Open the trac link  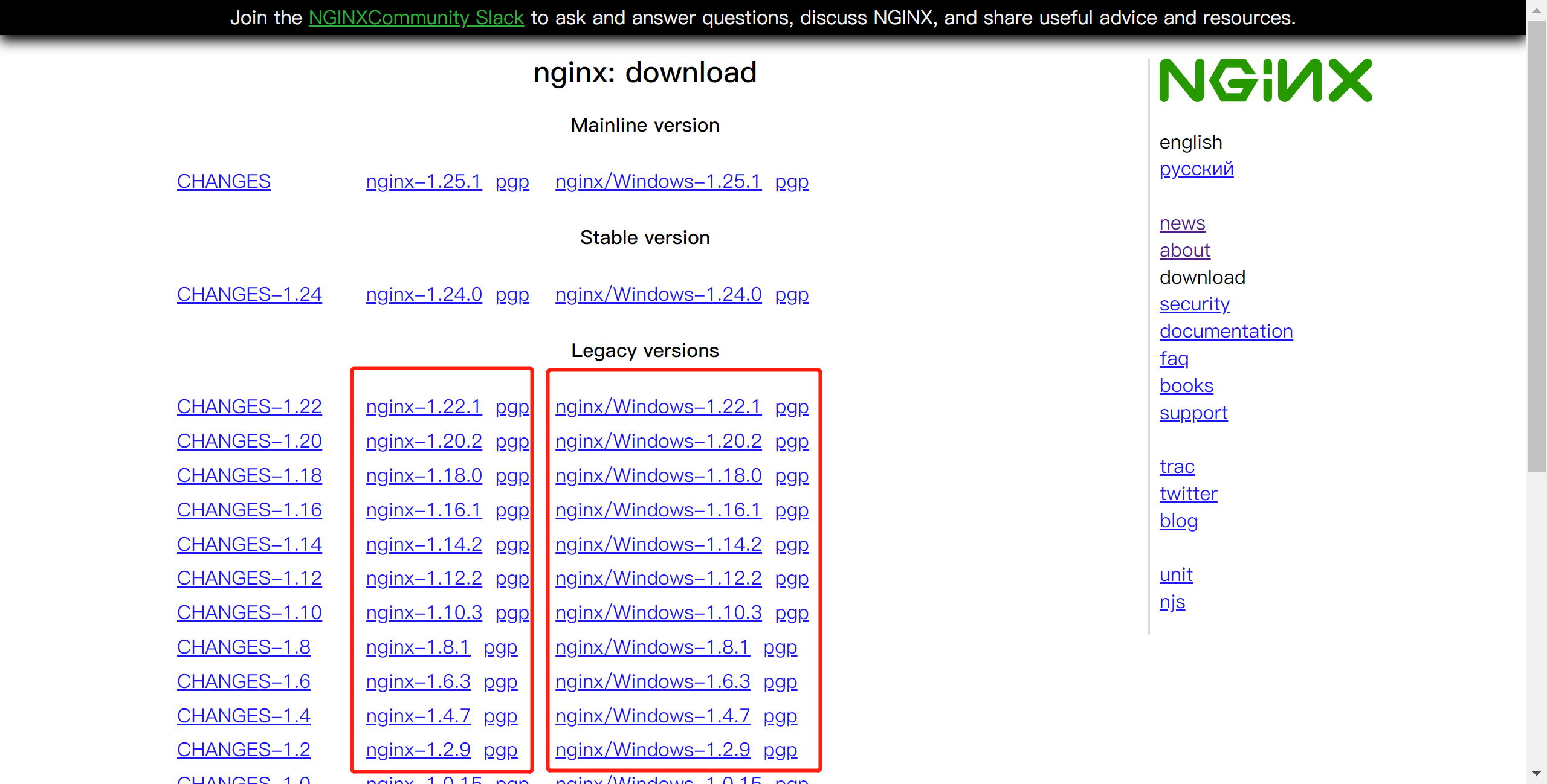click(x=1177, y=466)
